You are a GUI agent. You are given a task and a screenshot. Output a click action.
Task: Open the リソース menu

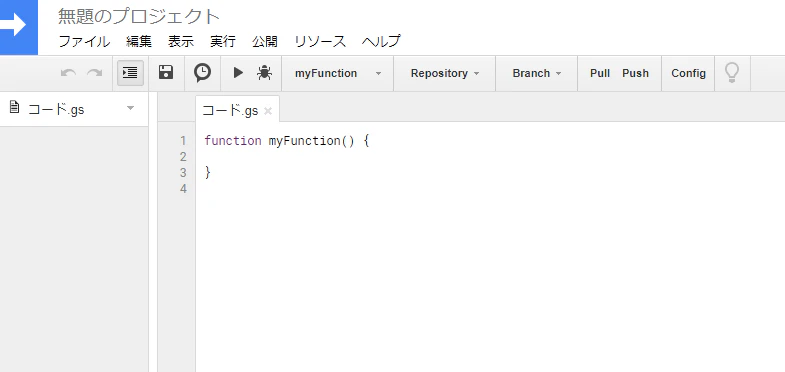point(320,42)
